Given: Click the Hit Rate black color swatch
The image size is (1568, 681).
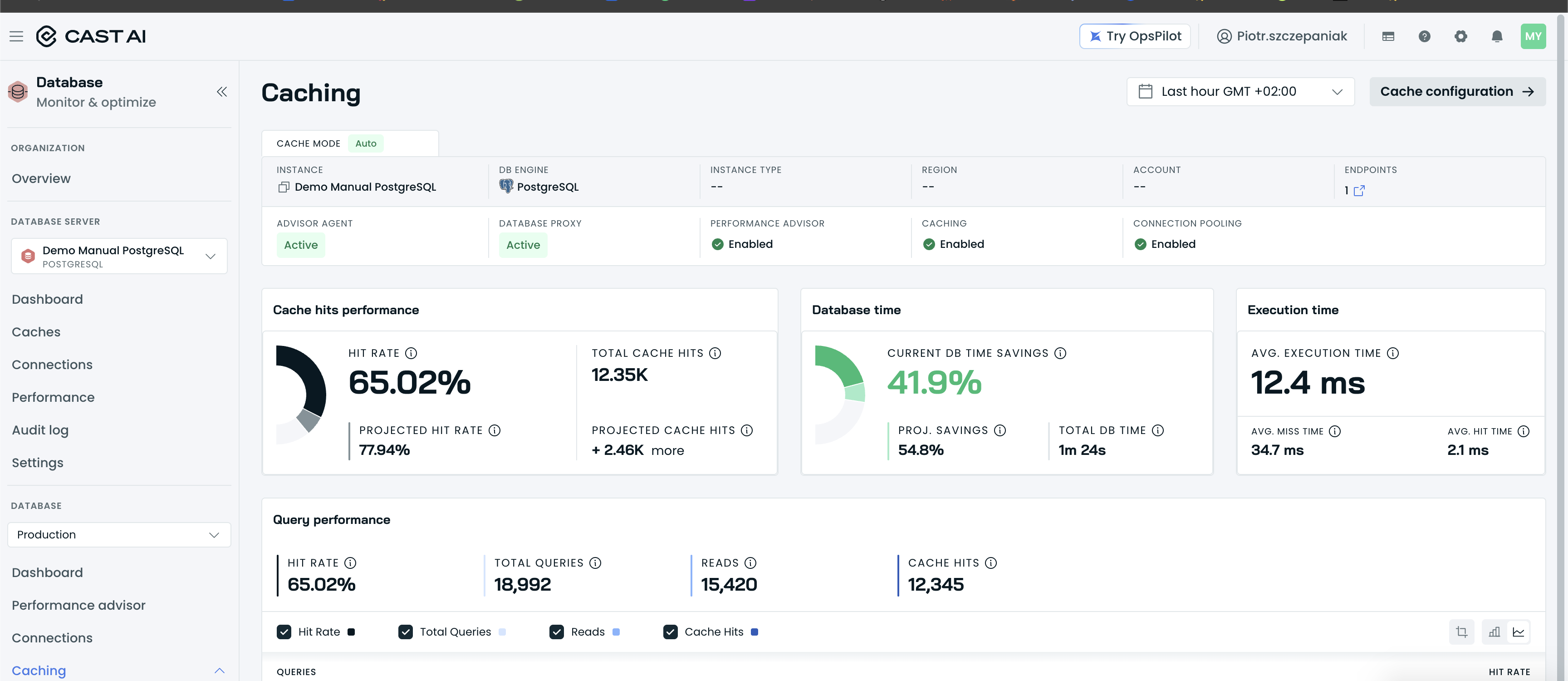Looking at the screenshot, I should tap(351, 632).
